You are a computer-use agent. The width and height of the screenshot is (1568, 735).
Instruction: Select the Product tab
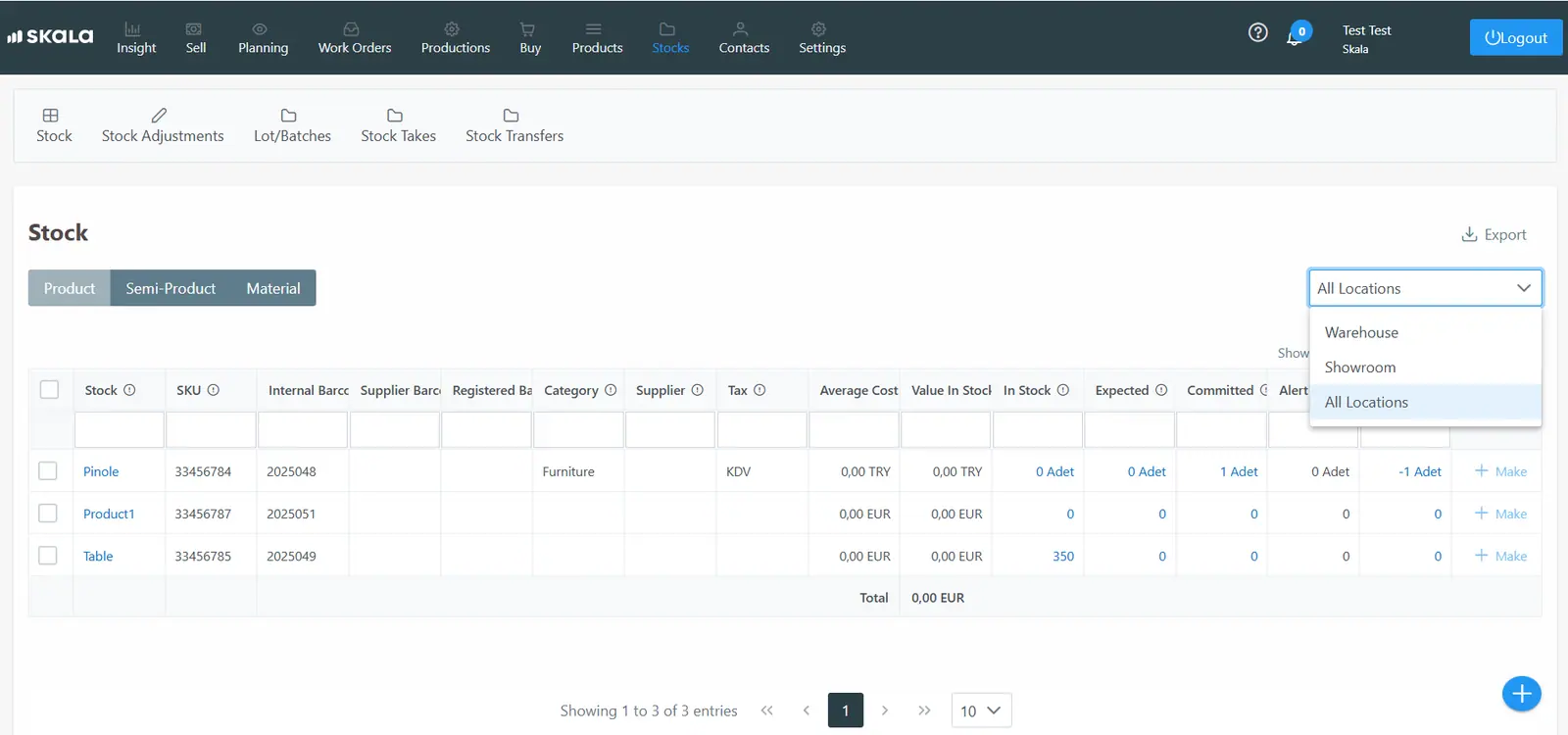tap(70, 288)
